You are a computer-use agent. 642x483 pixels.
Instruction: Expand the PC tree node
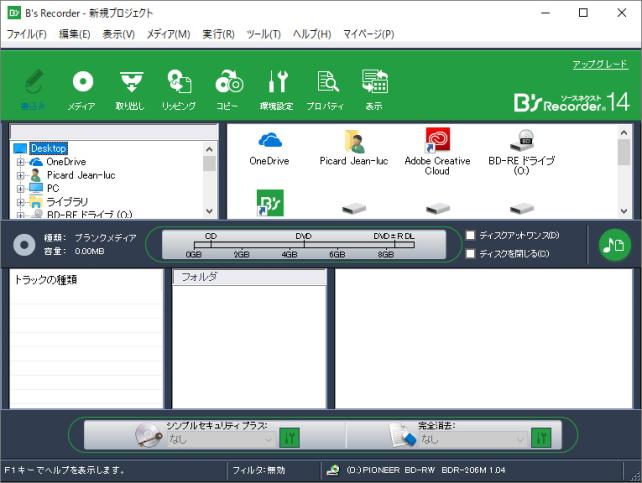point(20,189)
